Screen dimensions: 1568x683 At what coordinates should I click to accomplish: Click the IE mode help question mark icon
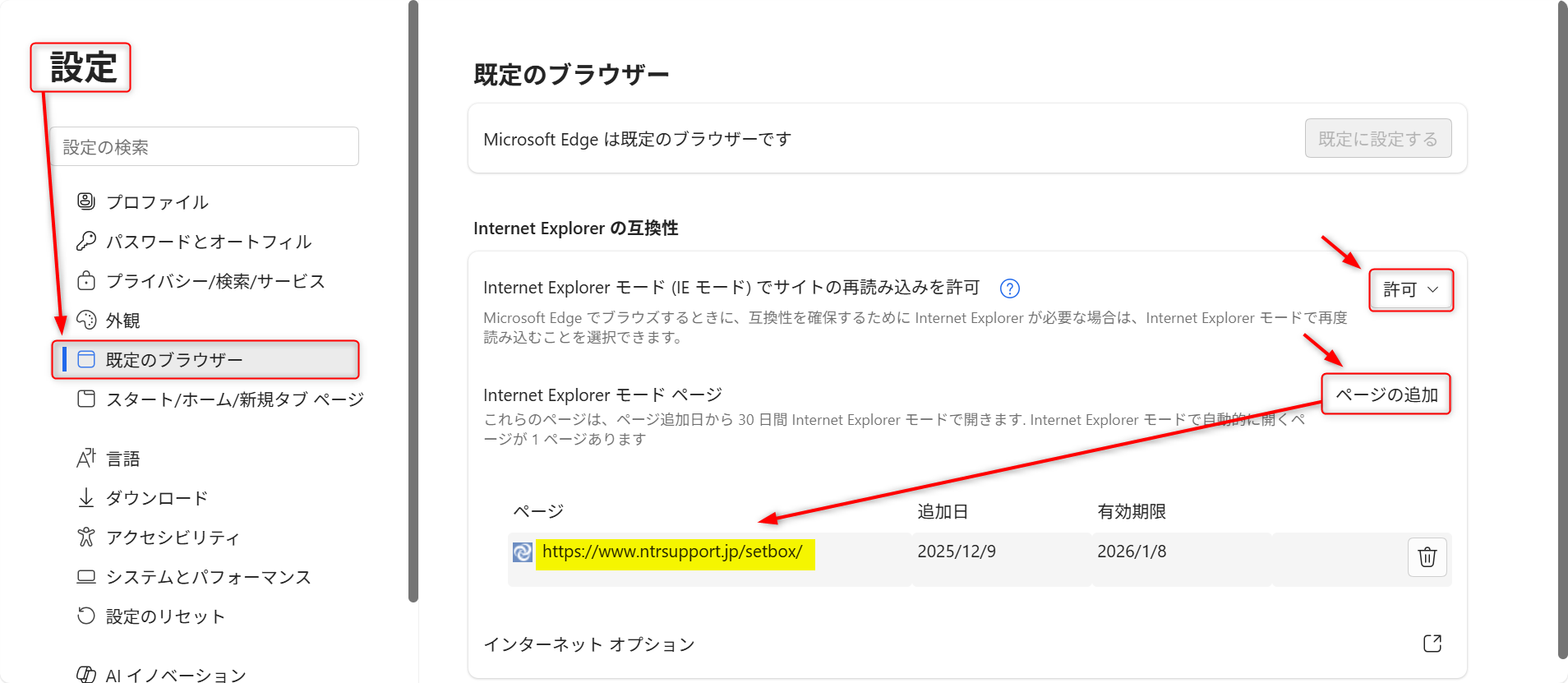pyautogui.click(x=1009, y=288)
